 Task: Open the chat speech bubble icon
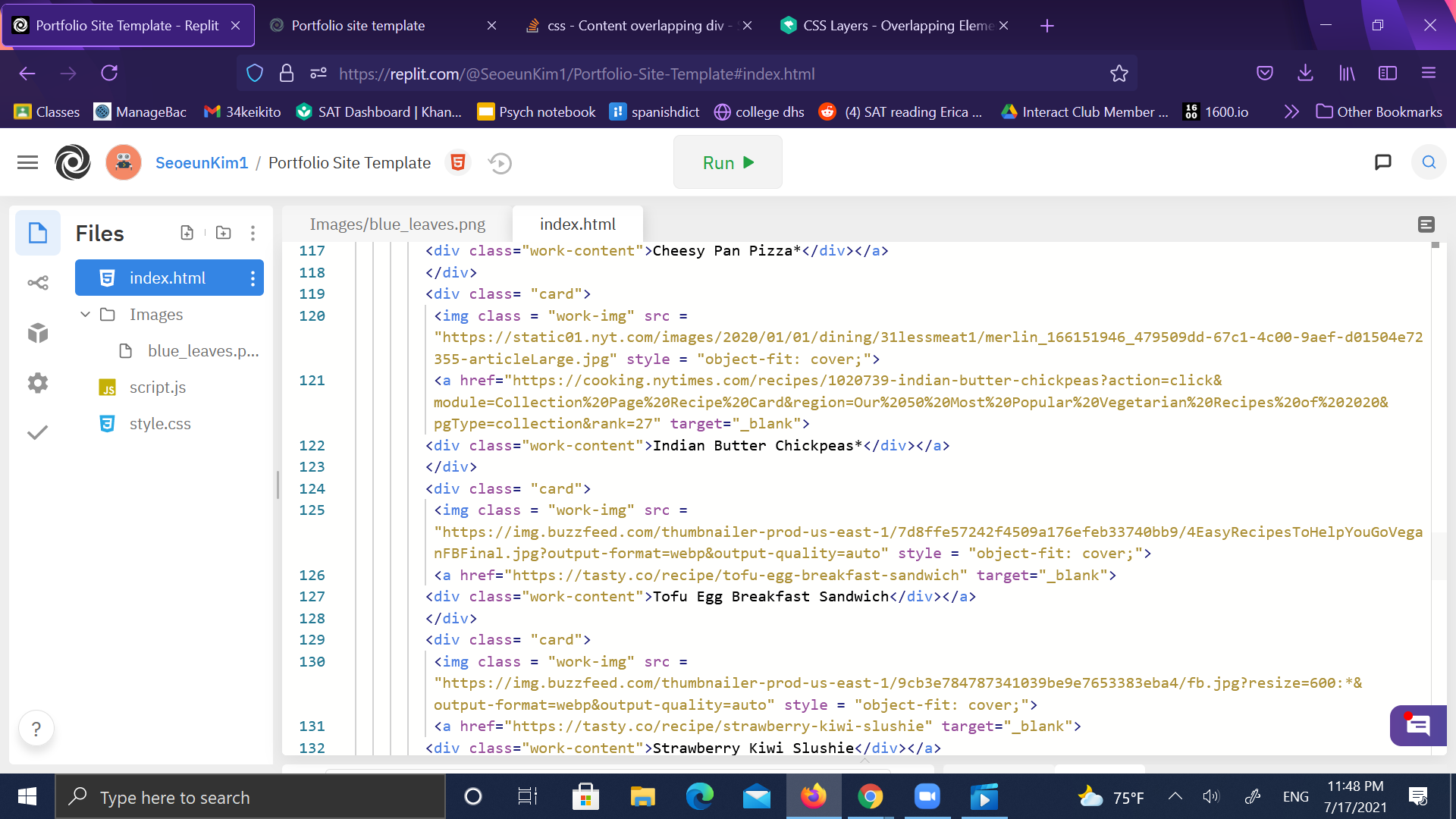[1382, 162]
